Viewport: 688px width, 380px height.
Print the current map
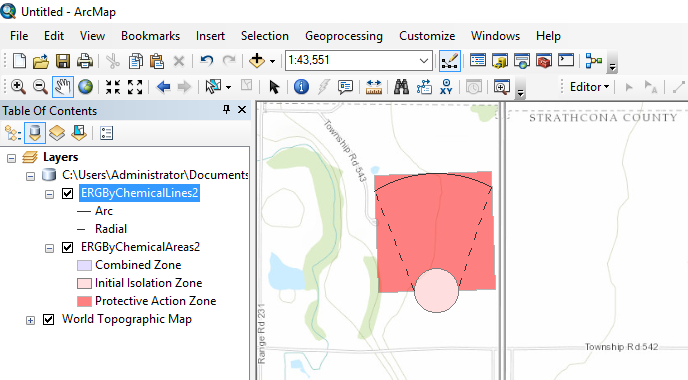pos(85,61)
